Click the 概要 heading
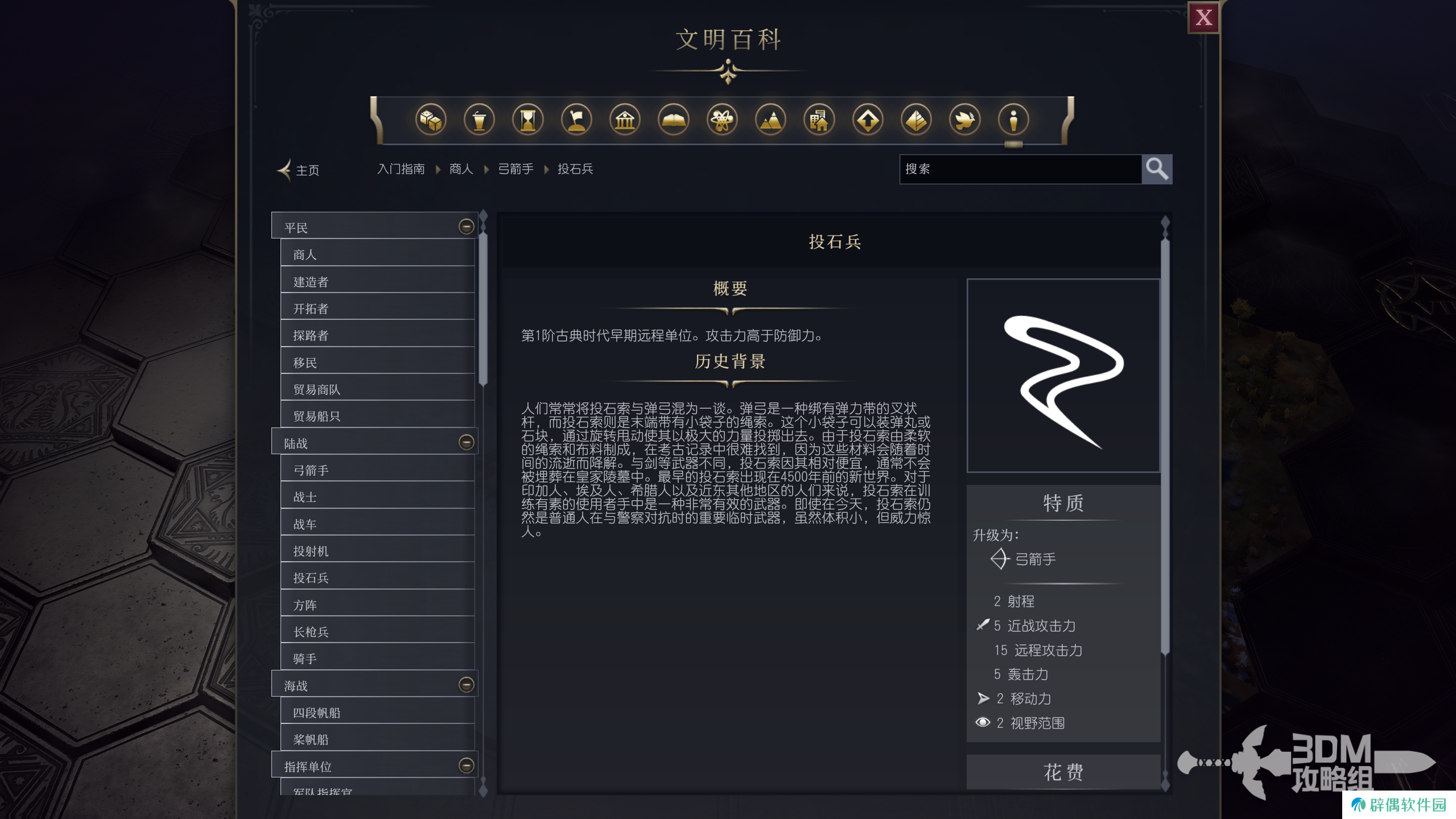This screenshot has width=1456, height=819. [730, 289]
